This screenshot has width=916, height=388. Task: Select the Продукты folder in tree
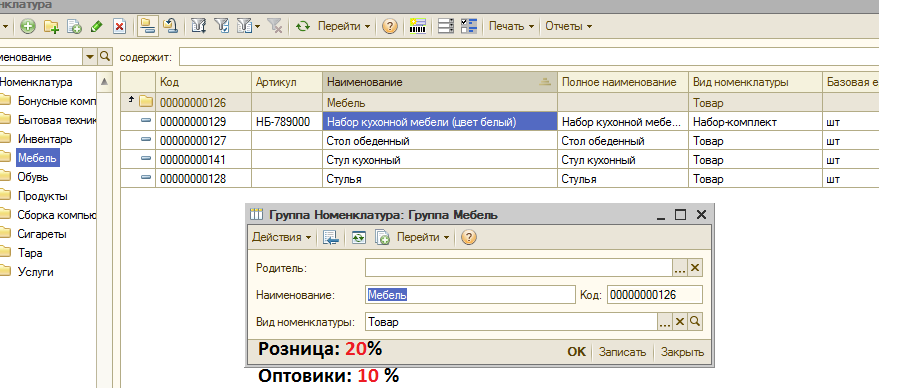[x=43, y=196]
